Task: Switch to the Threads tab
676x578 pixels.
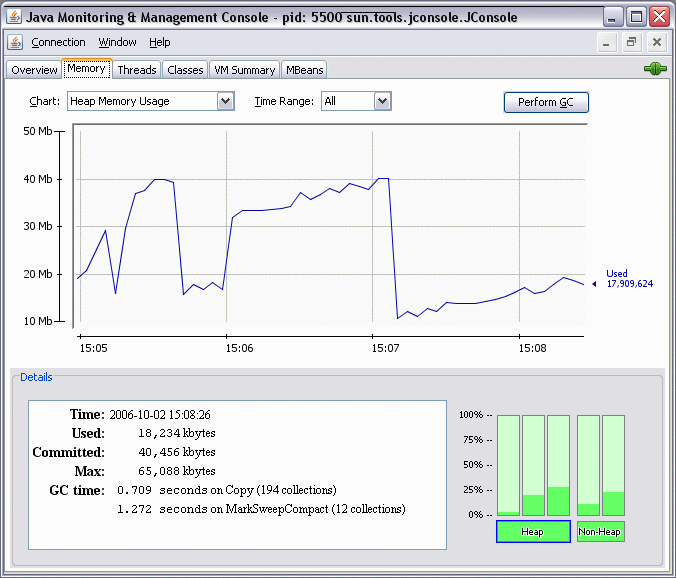Action: 136,70
